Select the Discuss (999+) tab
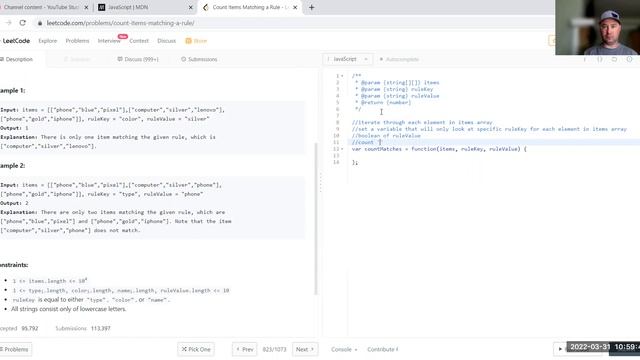The width and height of the screenshot is (640, 360). tap(138, 59)
